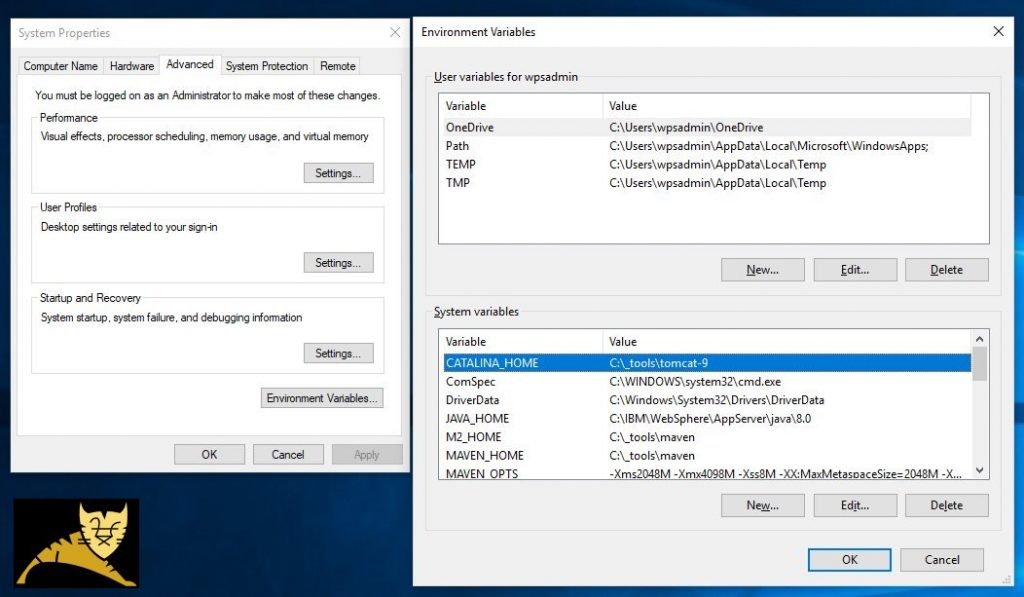Screen dimensions: 1024x597
Task: Go to the Remote tab
Action: tap(337, 66)
